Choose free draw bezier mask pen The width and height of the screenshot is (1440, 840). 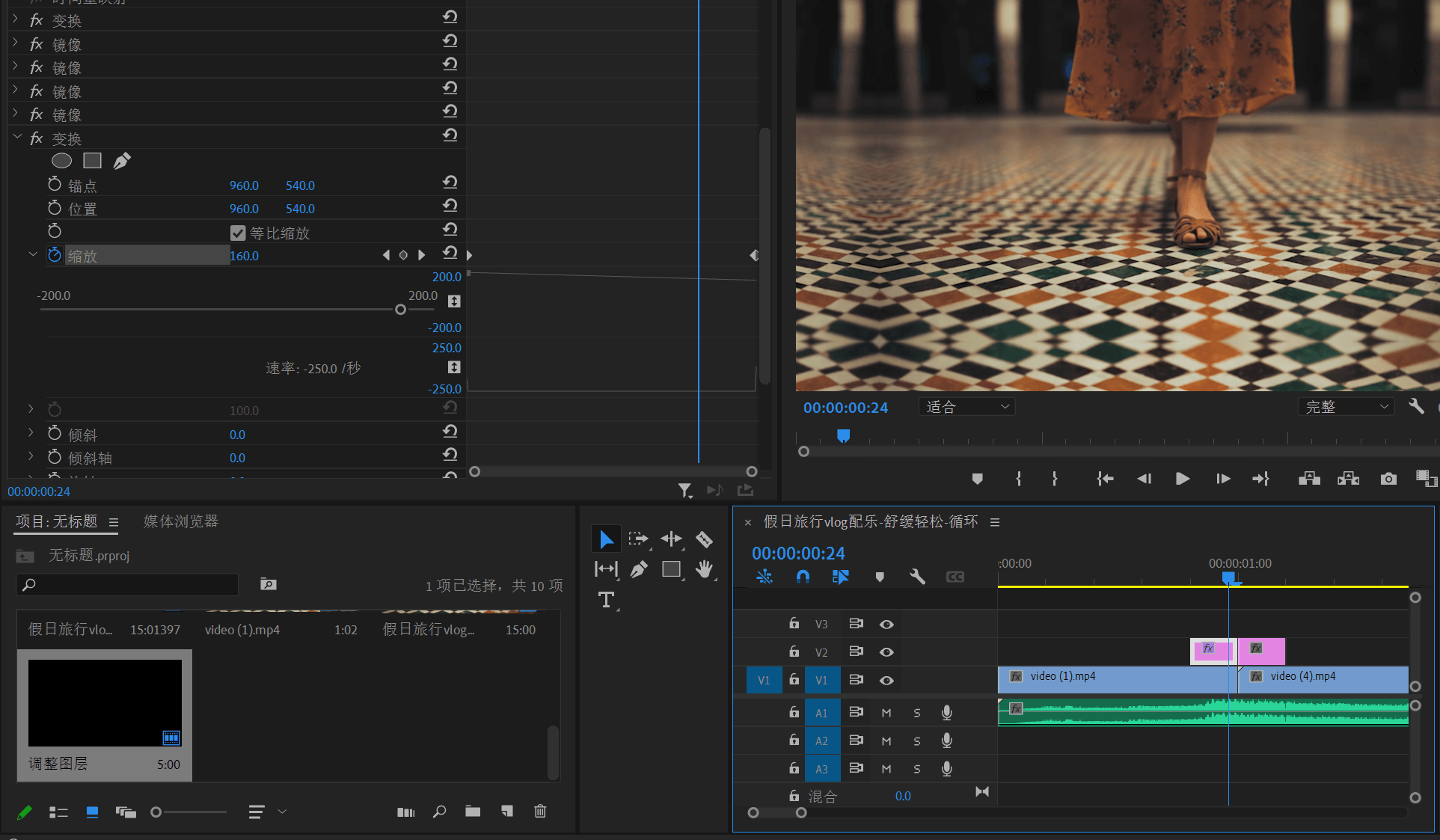click(x=122, y=161)
